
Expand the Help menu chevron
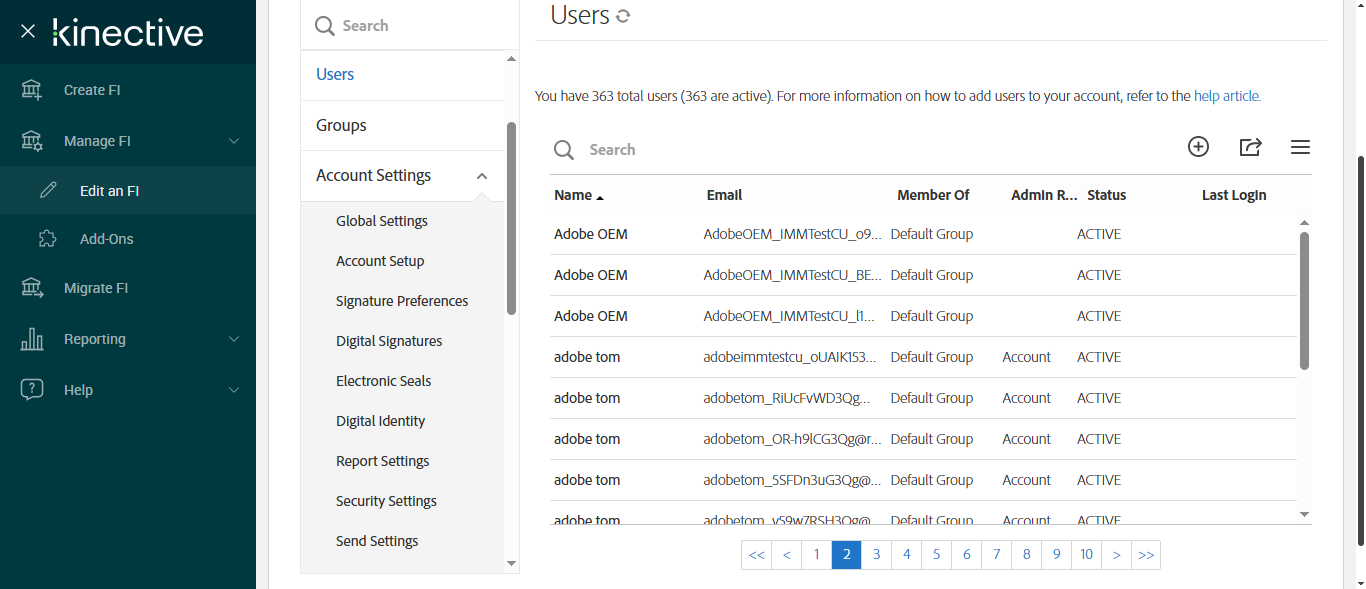(234, 390)
